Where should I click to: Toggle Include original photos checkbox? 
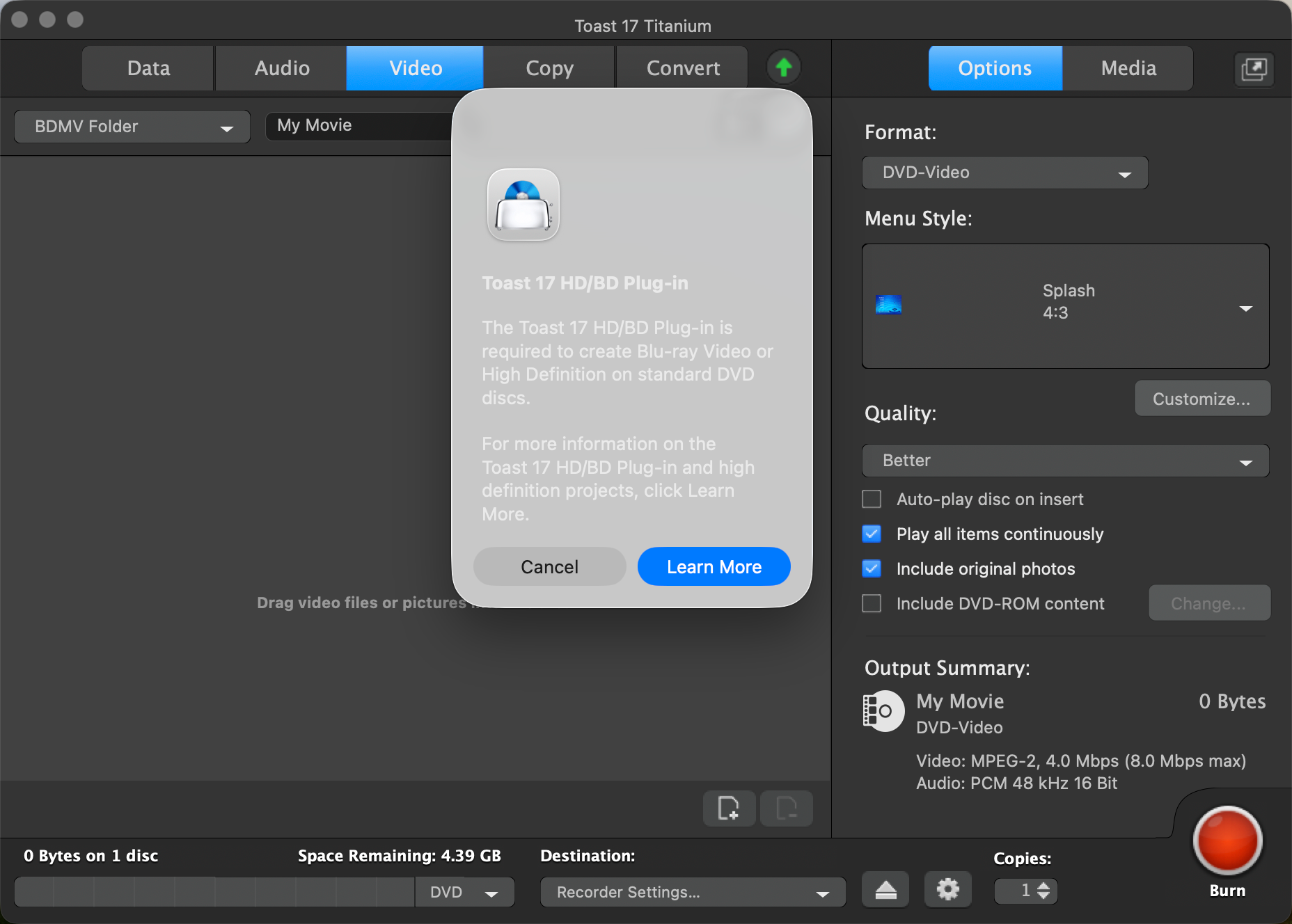click(x=872, y=569)
